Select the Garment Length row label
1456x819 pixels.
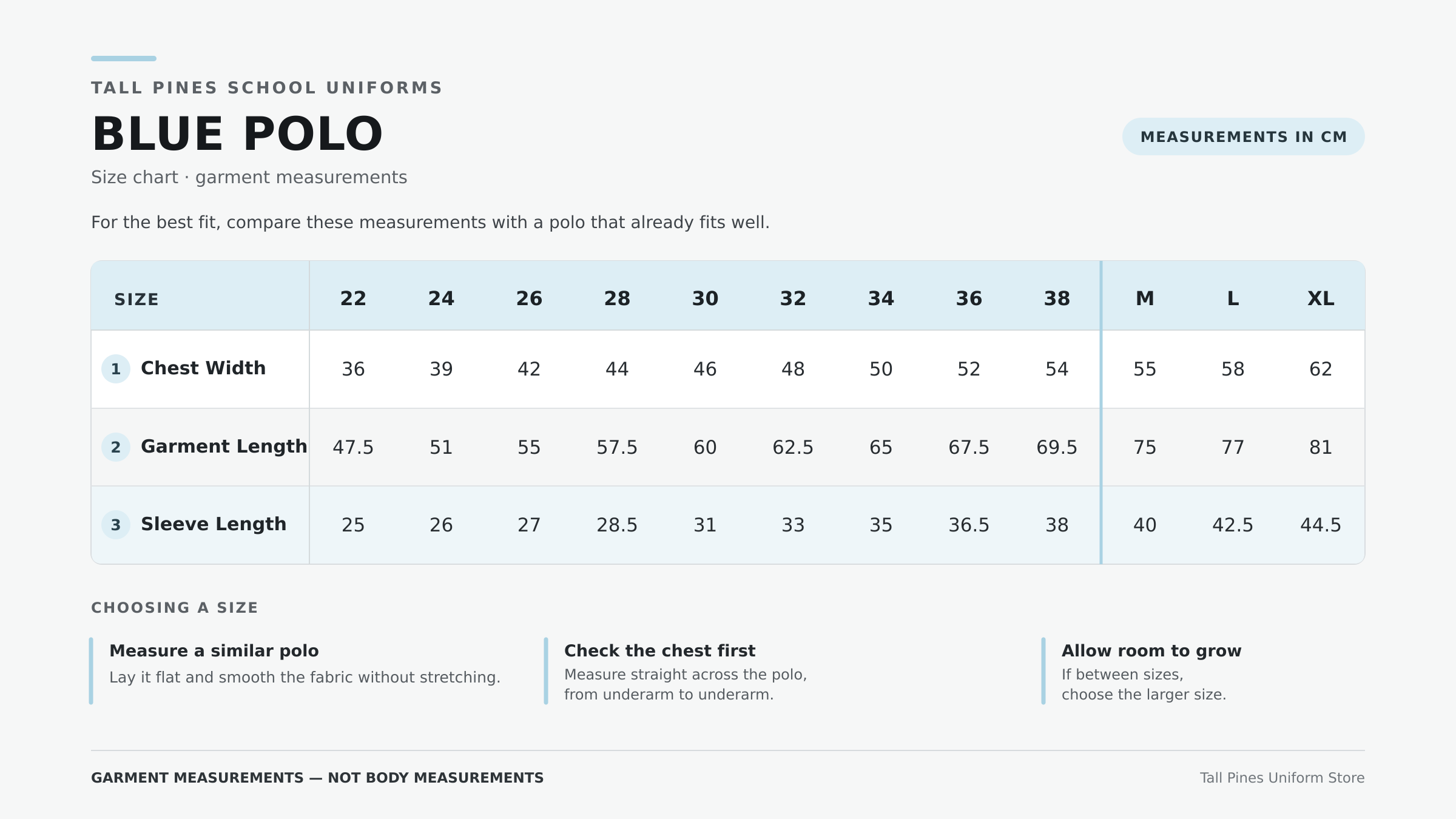(224, 447)
